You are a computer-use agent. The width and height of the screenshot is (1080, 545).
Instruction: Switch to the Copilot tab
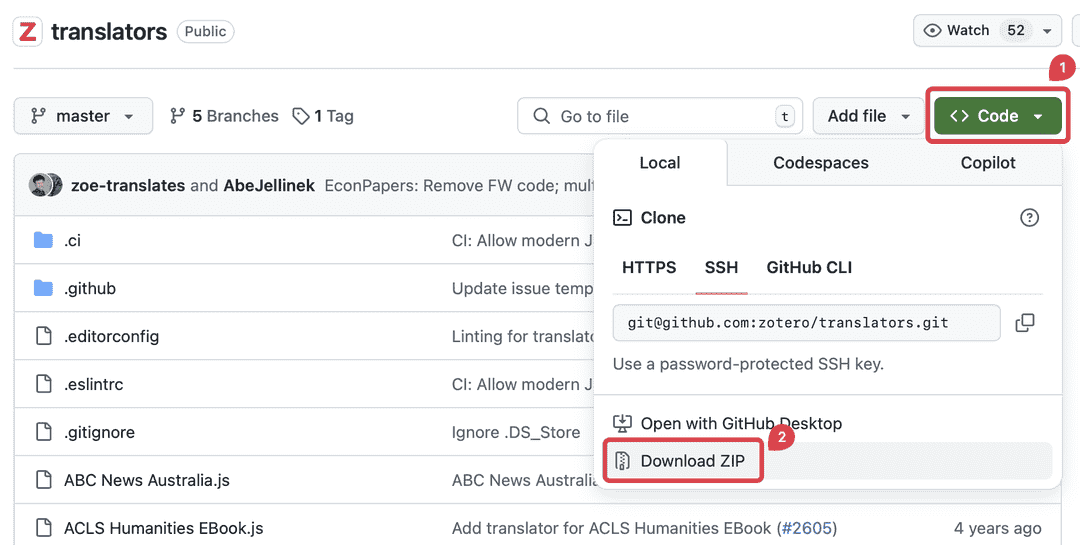pyautogui.click(x=987, y=163)
